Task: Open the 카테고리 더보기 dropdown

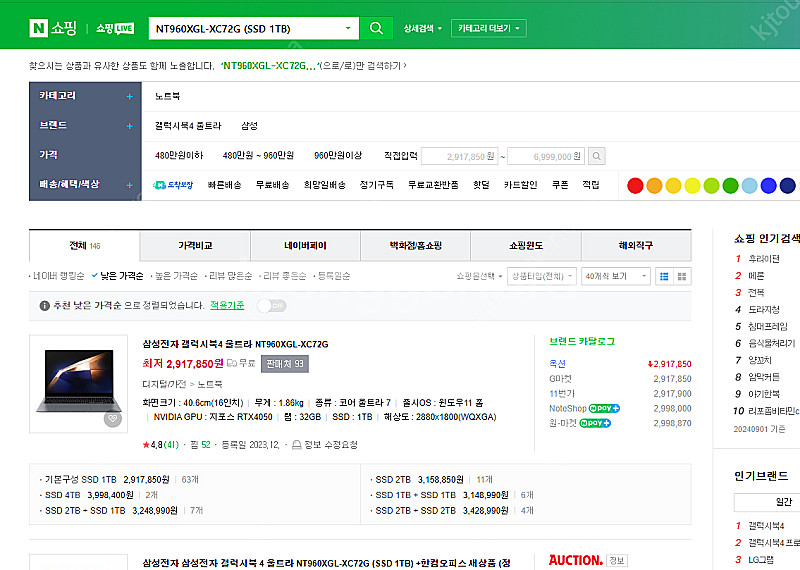Action: pyautogui.click(x=489, y=28)
